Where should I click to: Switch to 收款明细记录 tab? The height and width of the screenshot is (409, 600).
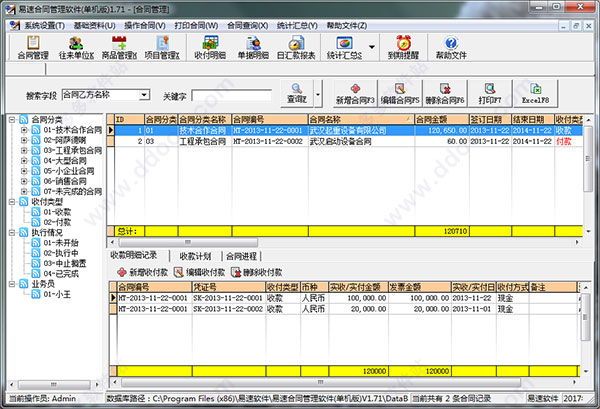134,255
